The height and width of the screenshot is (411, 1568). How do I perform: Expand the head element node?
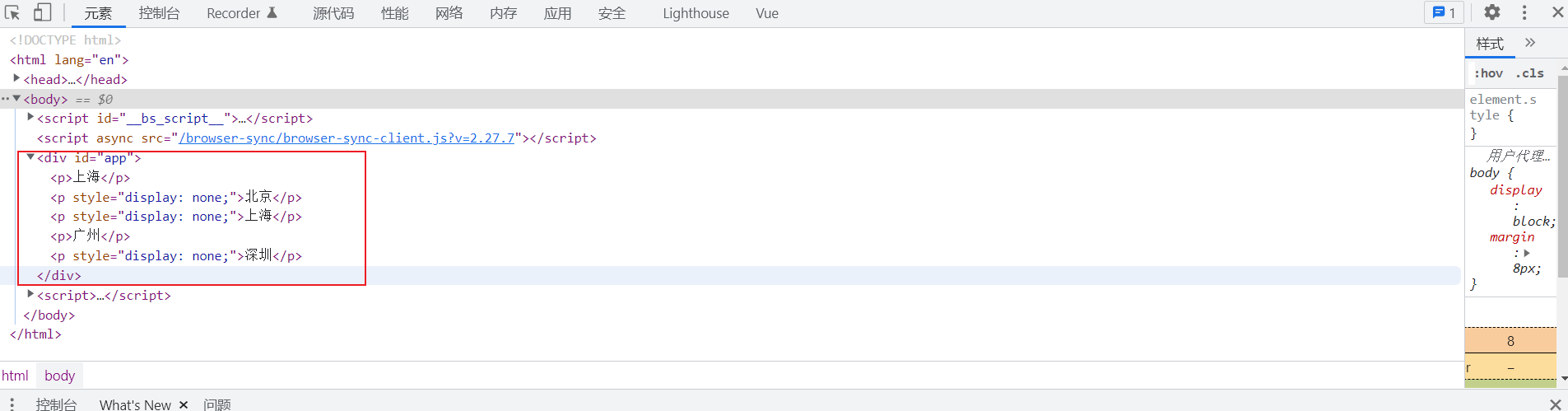click(x=16, y=78)
